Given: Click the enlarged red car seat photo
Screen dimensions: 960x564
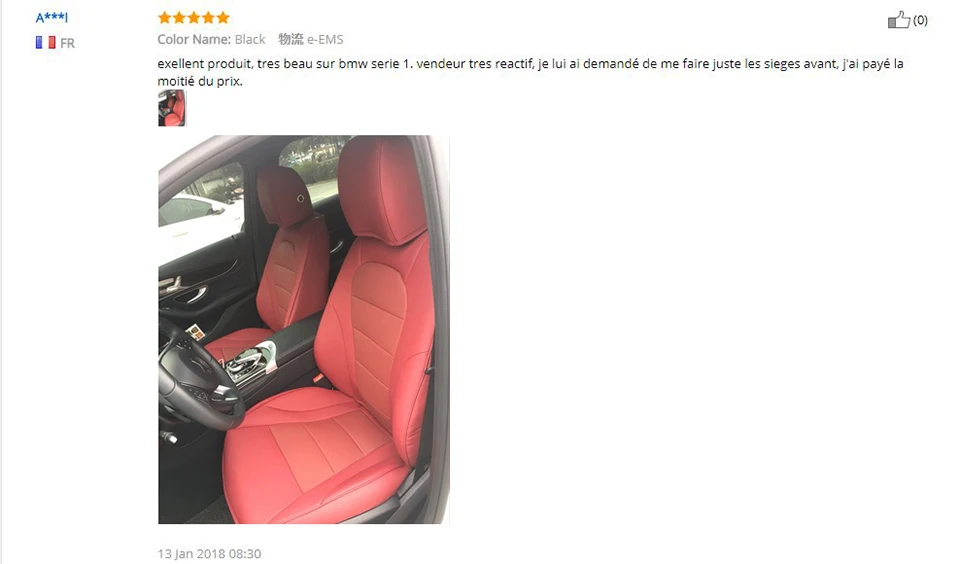Looking at the screenshot, I should (304, 329).
